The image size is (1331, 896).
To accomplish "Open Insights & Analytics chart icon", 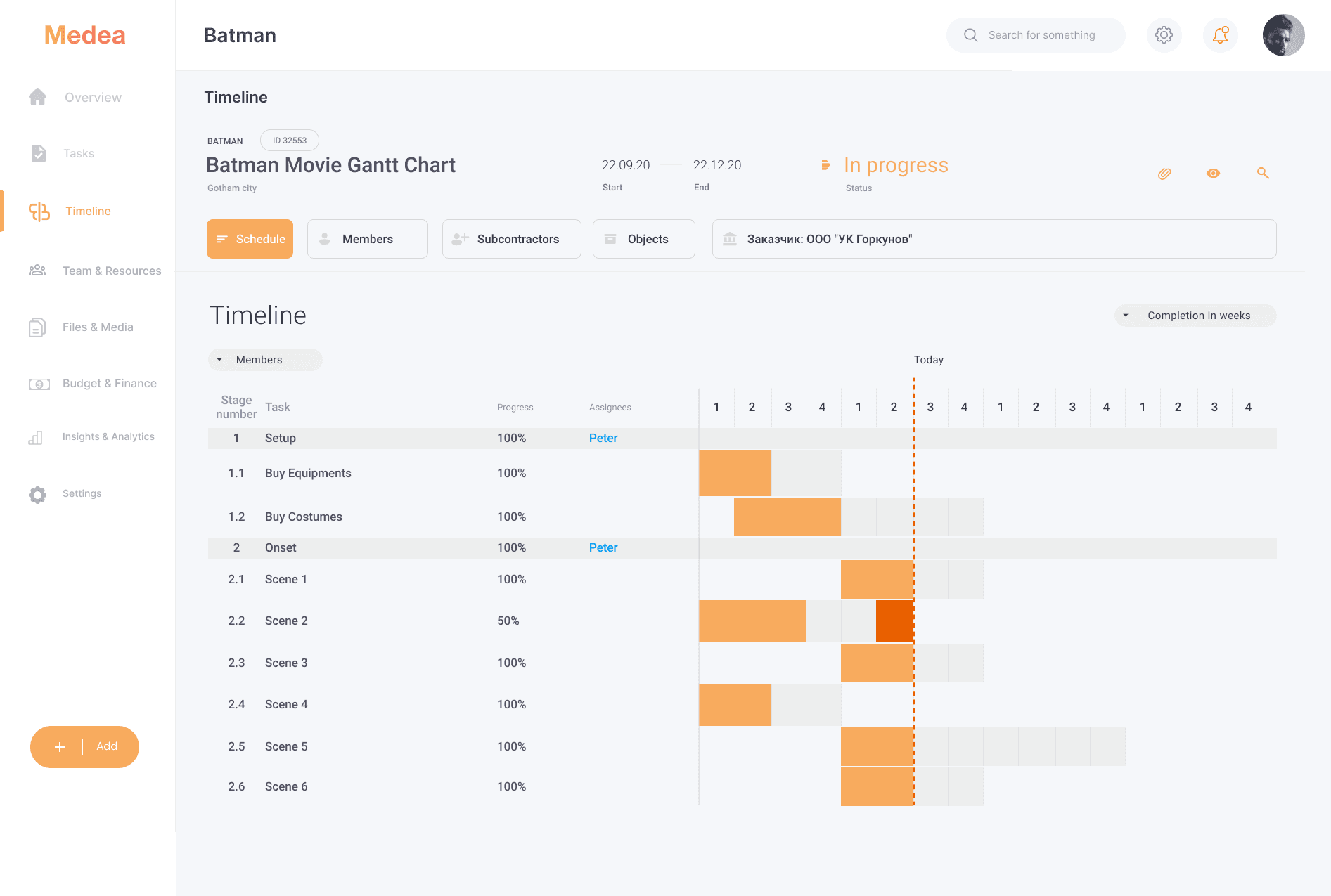I will [x=36, y=438].
